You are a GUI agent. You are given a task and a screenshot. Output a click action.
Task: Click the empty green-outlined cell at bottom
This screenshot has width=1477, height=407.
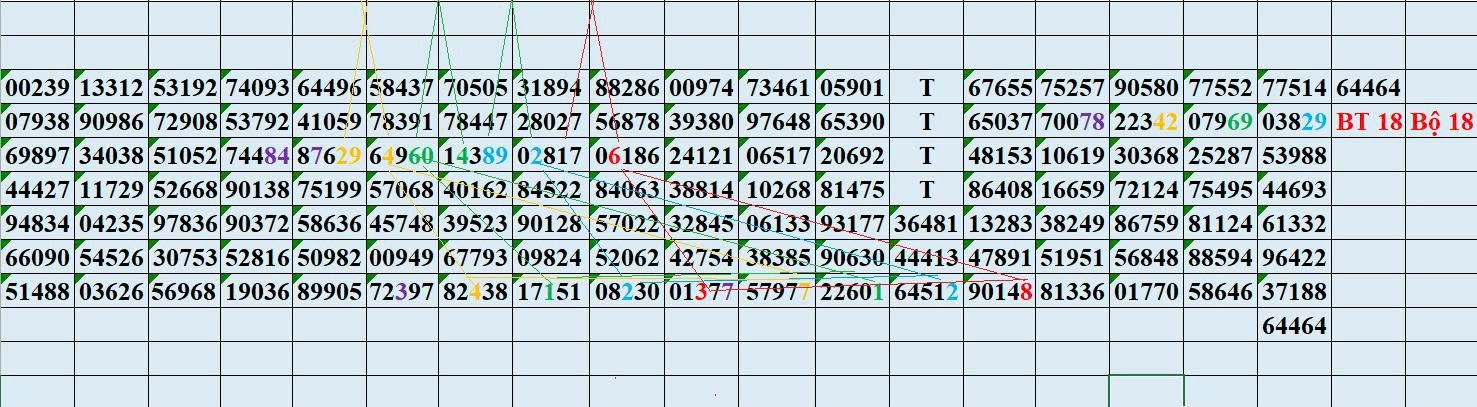pos(1146,390)
